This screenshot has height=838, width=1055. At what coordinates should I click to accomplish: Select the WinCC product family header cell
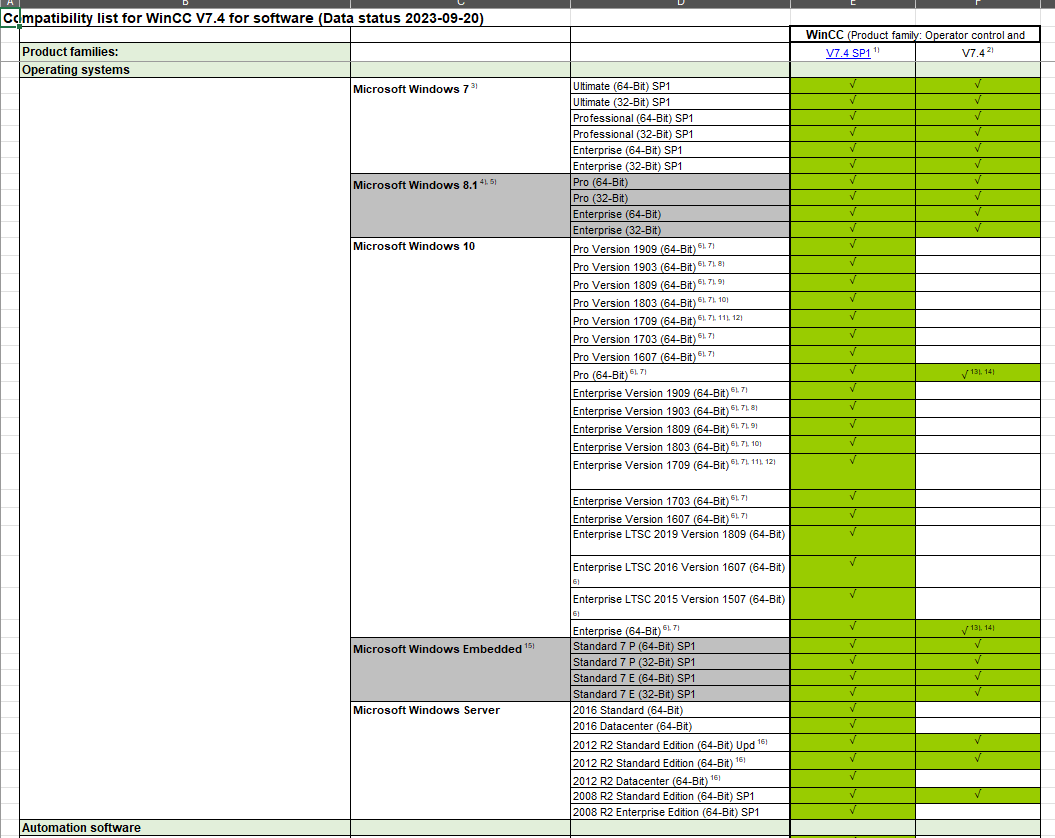coord(915,35)
